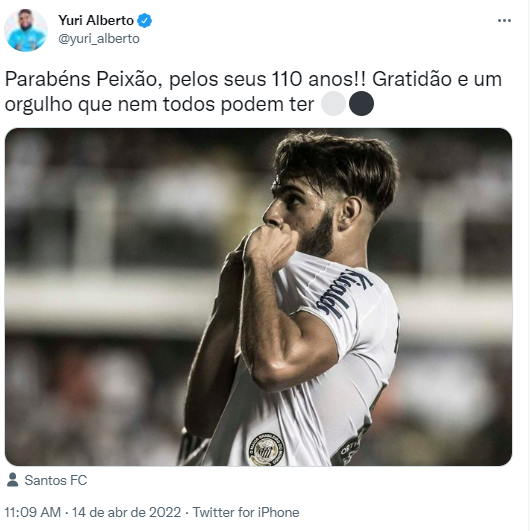Screen dimensions: 530x531
Task: Click the tagged person silhouette icon
Action: point(13,480)
